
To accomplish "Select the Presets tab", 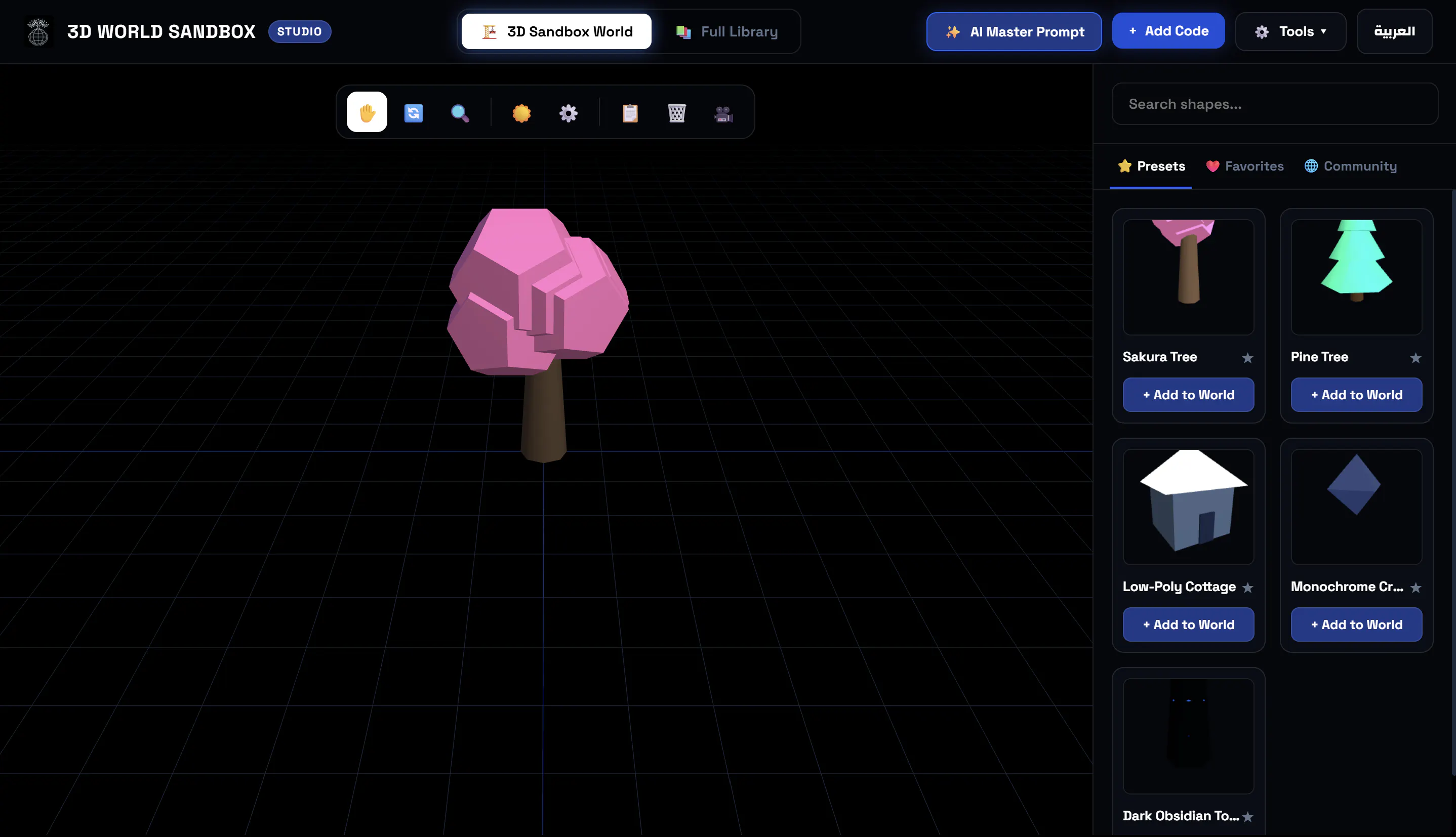I will pyautogui.click(x=1151, y=166).
